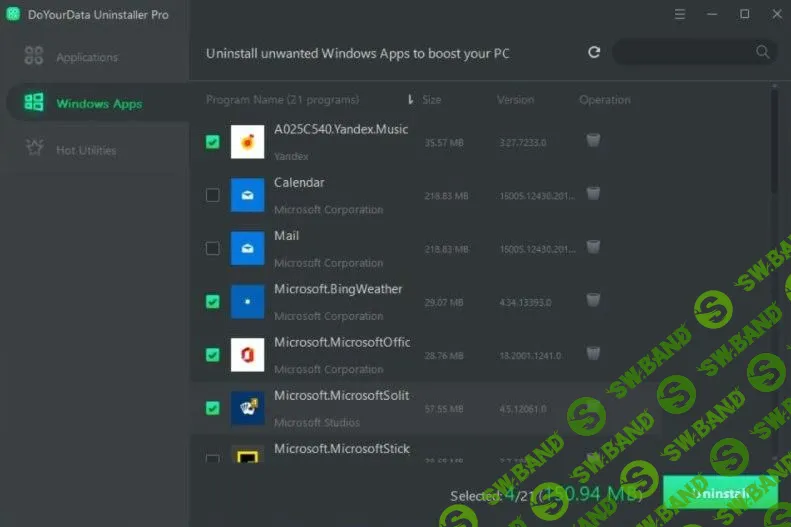Image resolution: width=791 pixels, height=527 pixels.
Task: Uncheck the A025C540.Yandex.Music checkbox
Action: coord(212,142)
